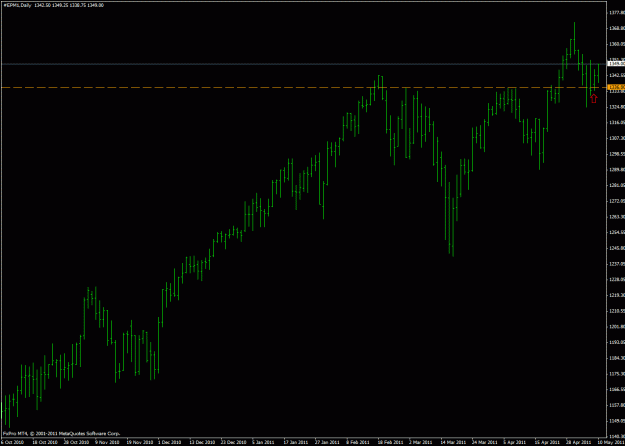This screenshot has width=625, height=446.
Task: Click the 1228 price scale label
Action: (616, 279)
